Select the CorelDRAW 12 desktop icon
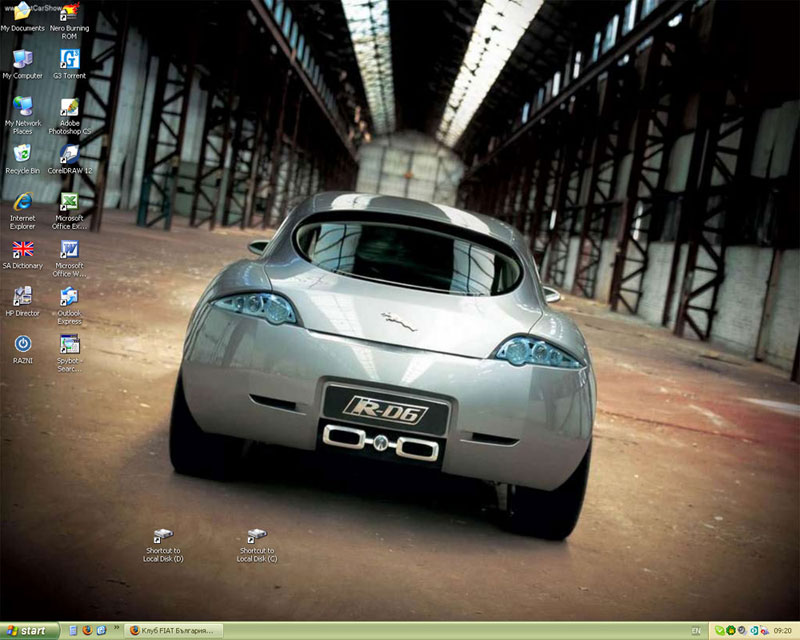The width and height of the screenshot is (800, 640). [x=69, y=154]
